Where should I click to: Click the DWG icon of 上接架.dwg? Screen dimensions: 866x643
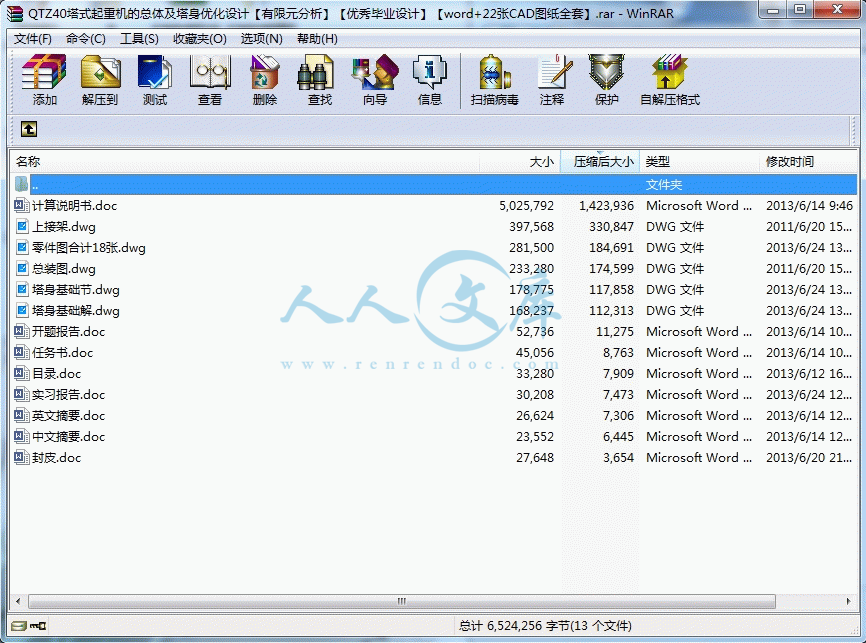[22, 226]
